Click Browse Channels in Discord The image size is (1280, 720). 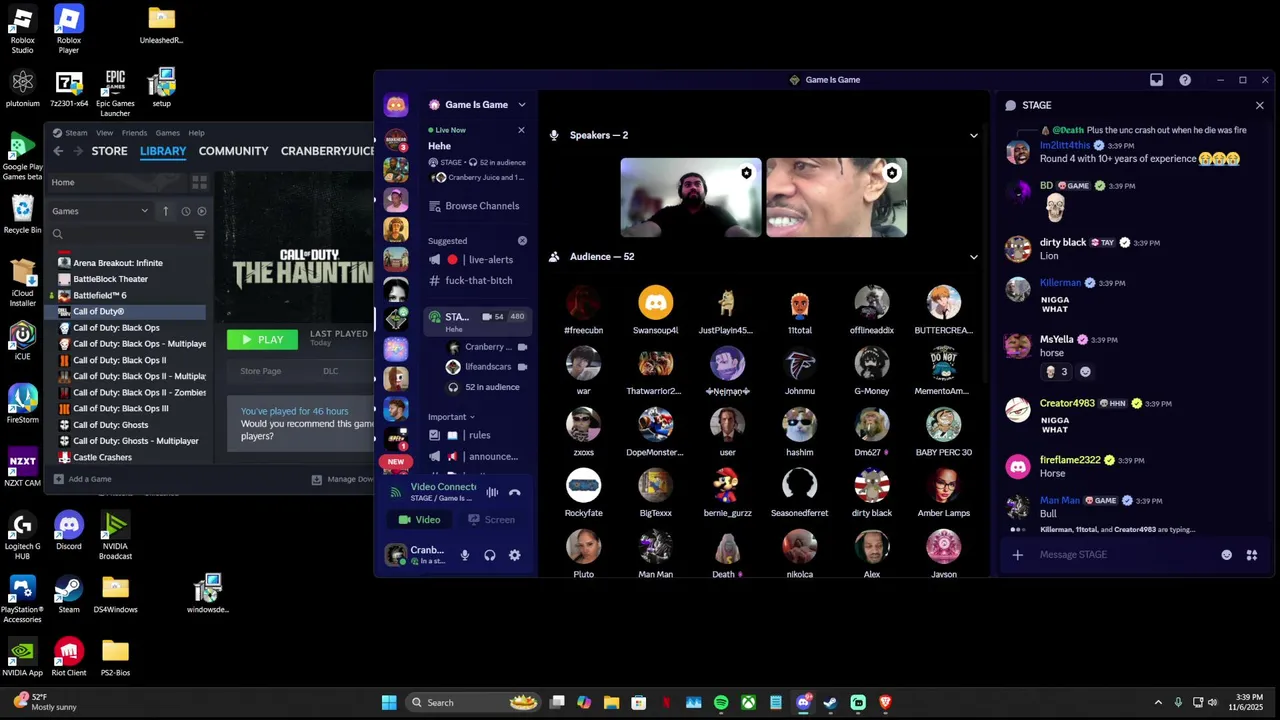tap(474, 206)
